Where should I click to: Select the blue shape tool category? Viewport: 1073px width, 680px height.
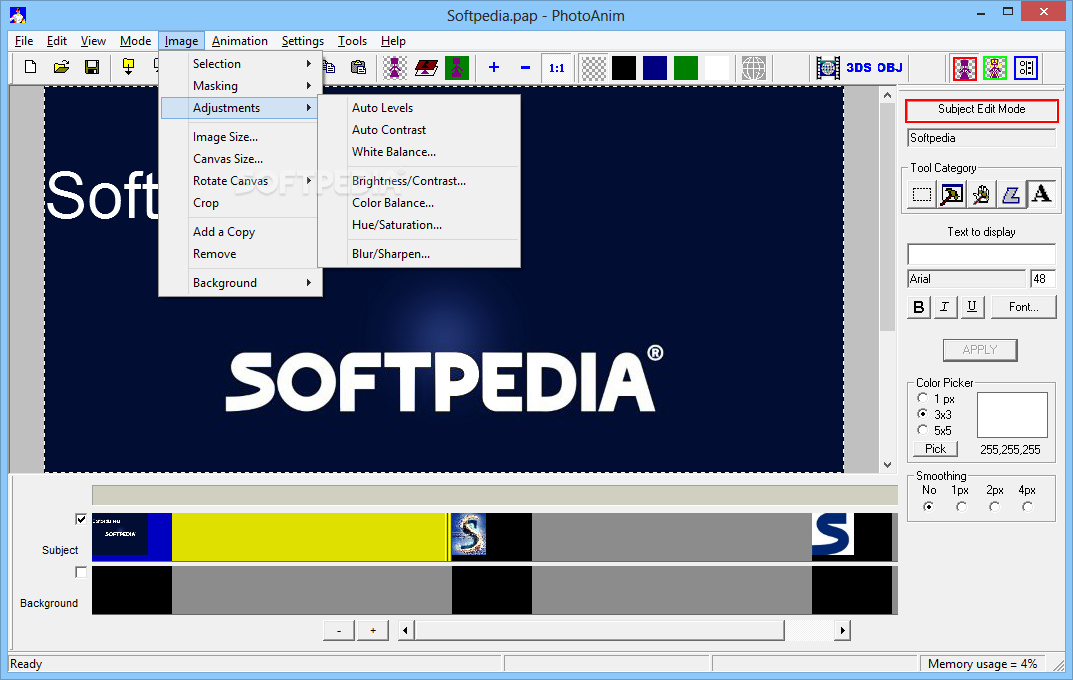1011,195
